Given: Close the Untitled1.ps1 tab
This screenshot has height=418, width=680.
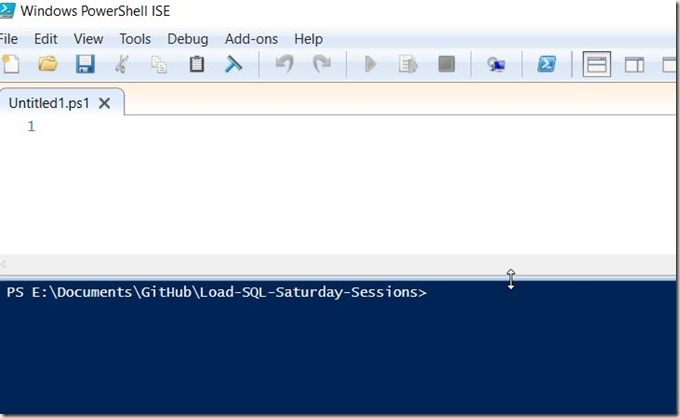Looking at the screenshot, I should click(x=105, y=103).
